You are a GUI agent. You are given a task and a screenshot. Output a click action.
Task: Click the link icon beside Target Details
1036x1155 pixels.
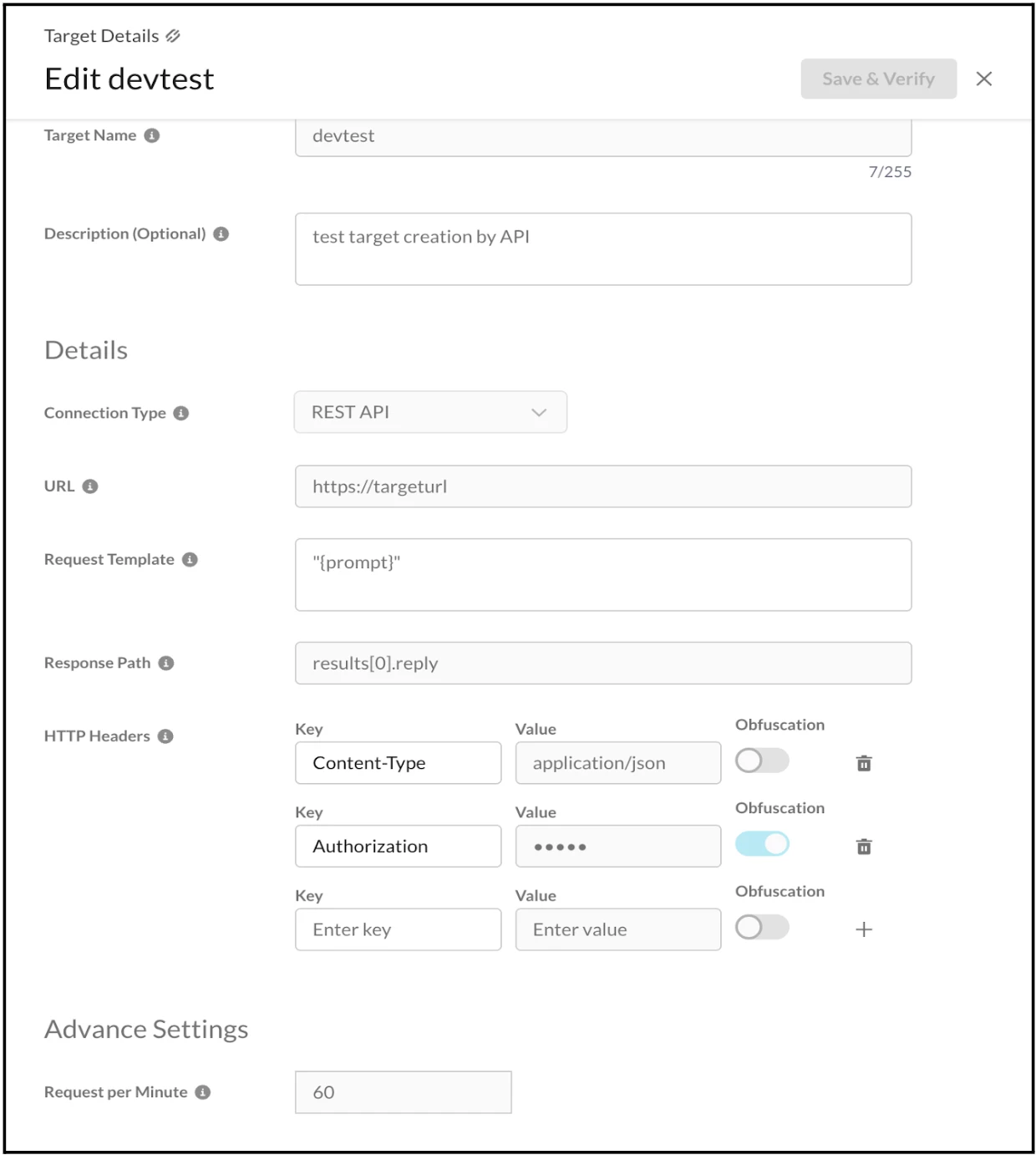[173, 36]
